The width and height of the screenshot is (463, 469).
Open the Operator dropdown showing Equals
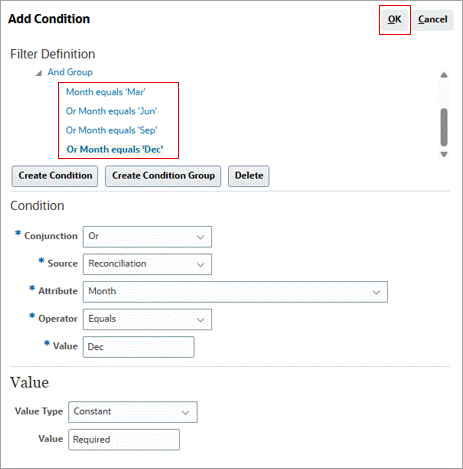tap(147, 319)
